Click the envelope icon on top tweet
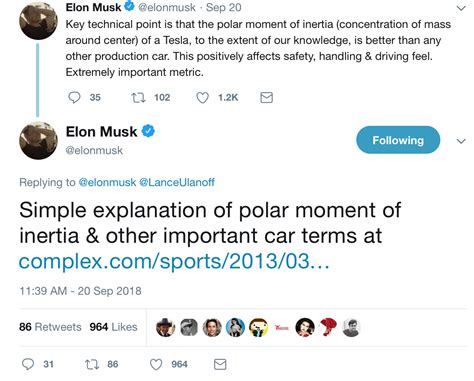Viewport: 474px width, 381px height. pos(266,98)
